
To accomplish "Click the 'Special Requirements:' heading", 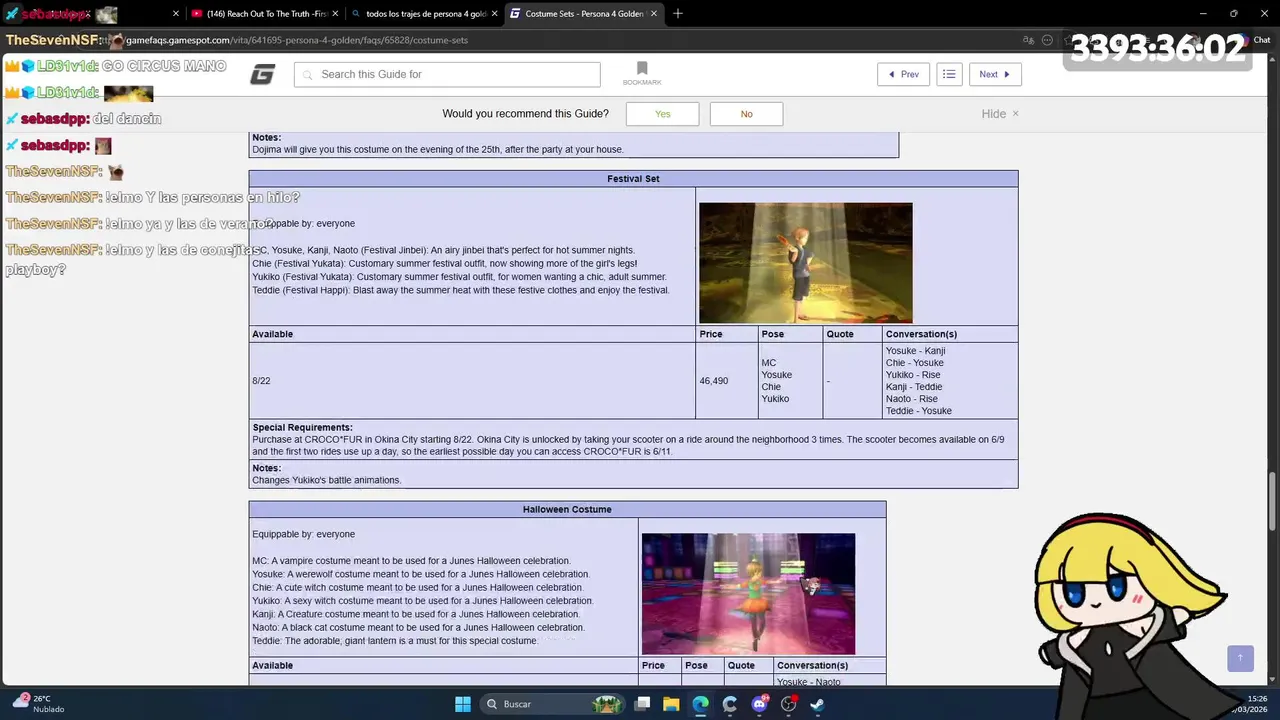I will [x=302, y=428].
